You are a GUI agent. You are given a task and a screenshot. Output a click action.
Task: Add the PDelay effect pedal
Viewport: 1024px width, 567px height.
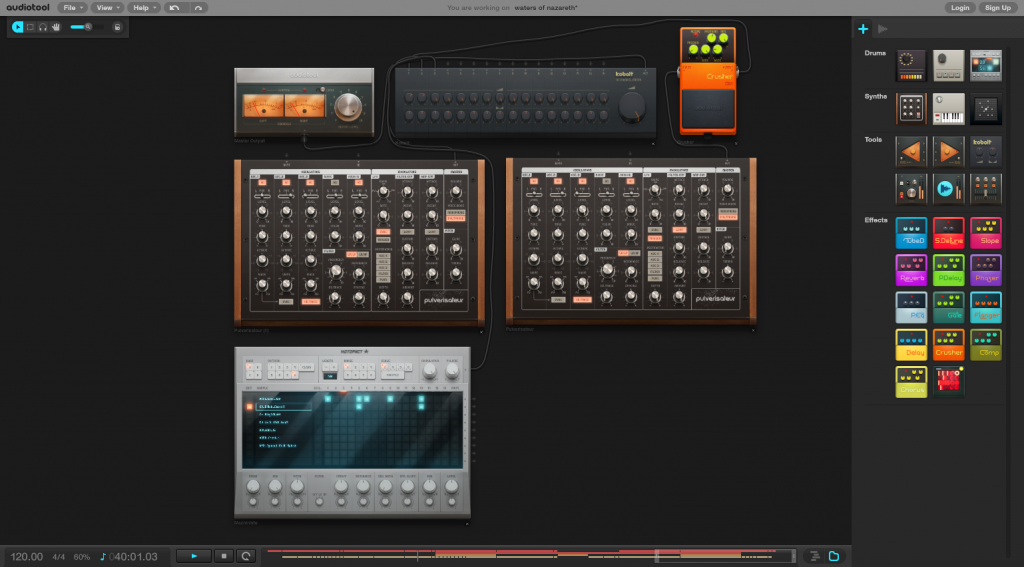(x=948, y=270)
